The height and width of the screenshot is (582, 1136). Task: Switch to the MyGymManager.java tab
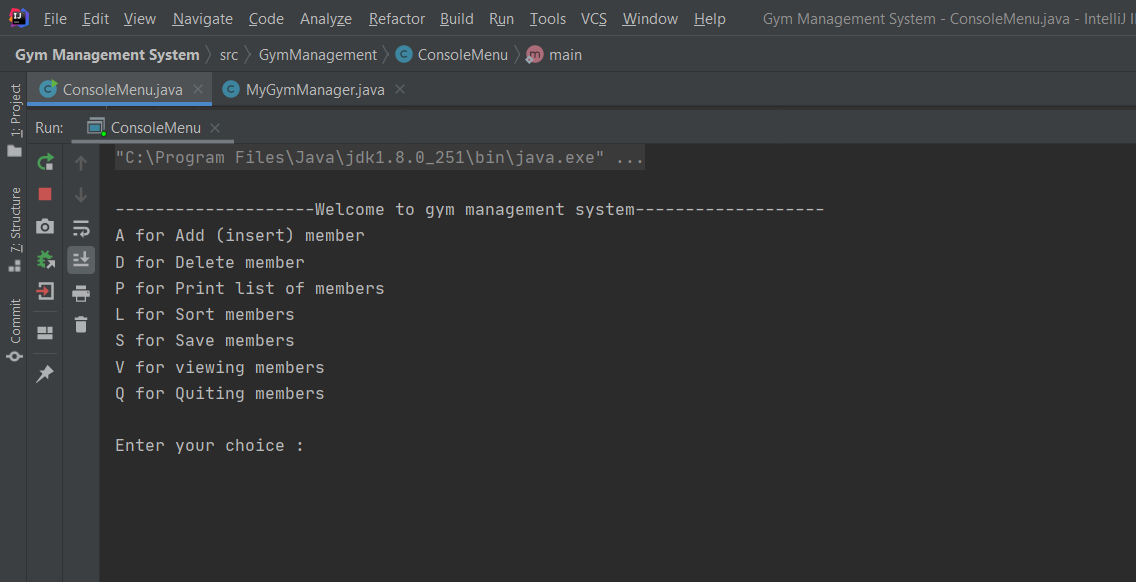coord(315,90)
